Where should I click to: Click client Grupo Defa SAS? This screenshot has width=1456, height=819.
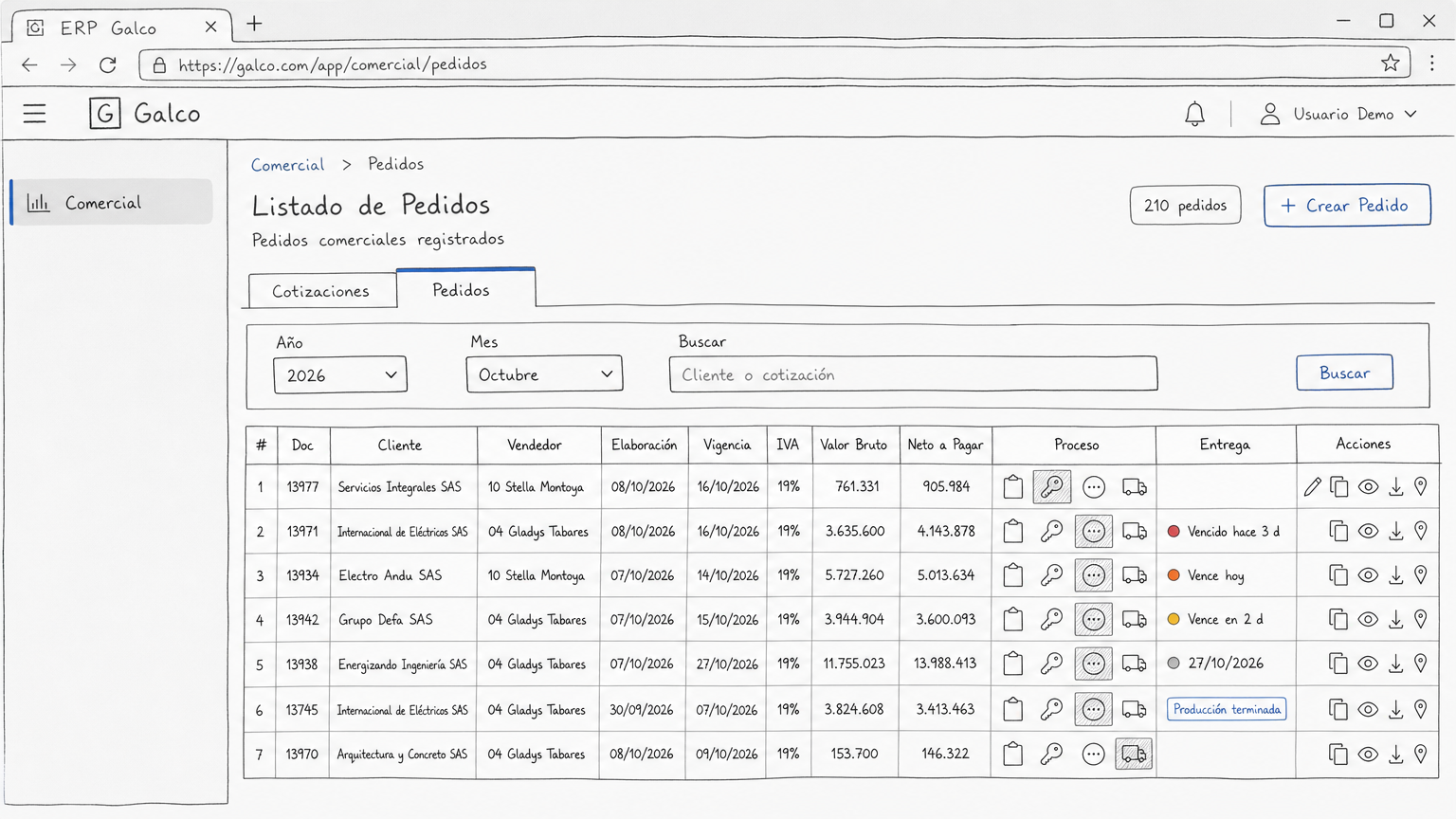[x=385, y=620]
